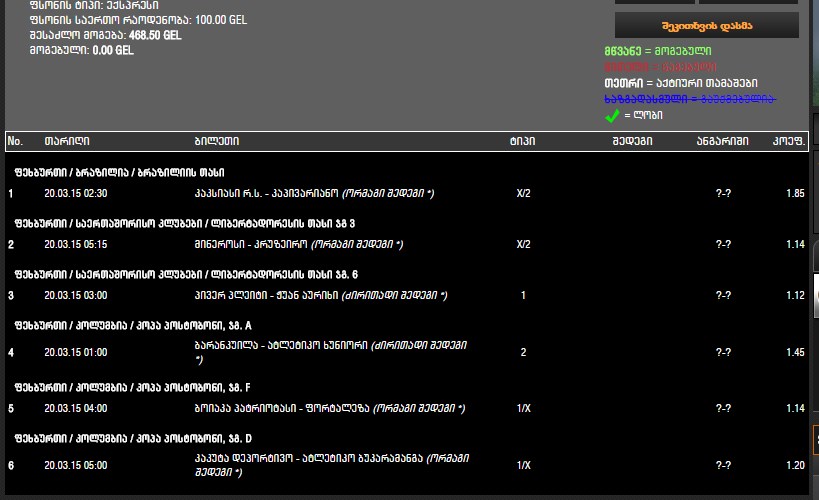Image resolution: width=819 pixels, height=500 pixels.
Task: Click the orange შეკითხვის დასმა button
Action: click(x=707, y=26)
